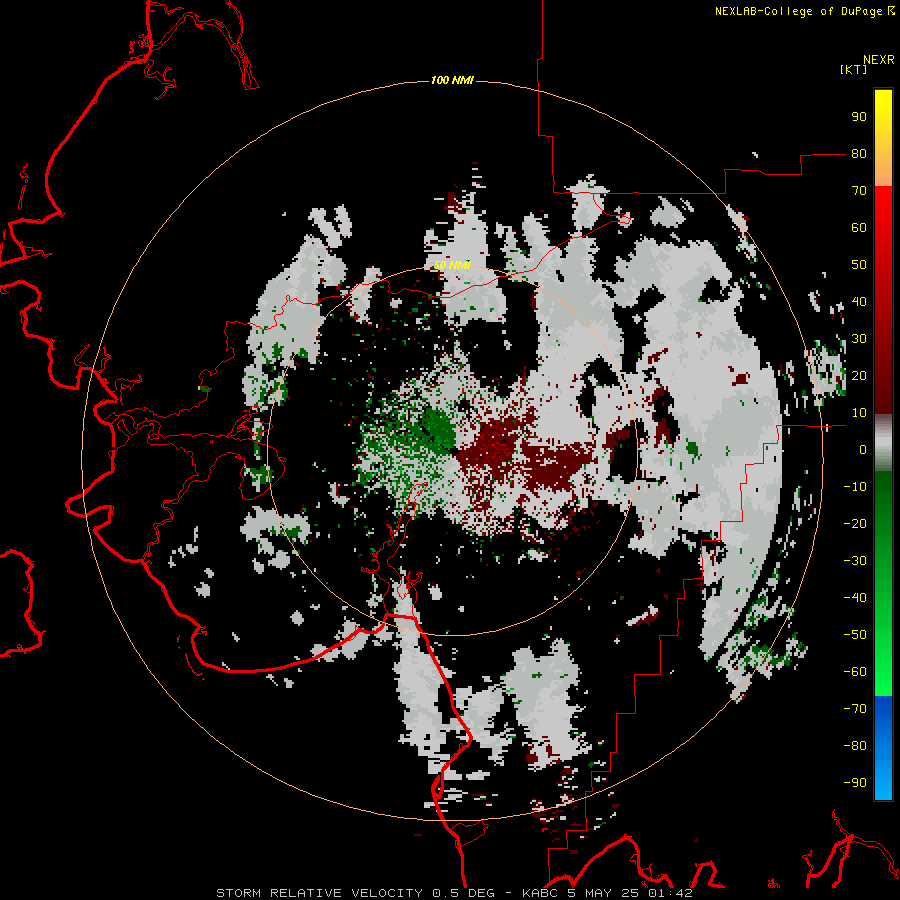The height and width of the screenshot is (900, 900).
Task: Click the -90 scale value
Action: tap(855, 783)
